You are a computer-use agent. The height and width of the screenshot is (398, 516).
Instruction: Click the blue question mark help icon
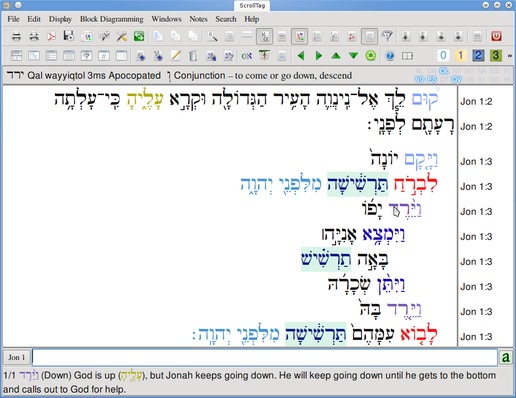(390, 56)
